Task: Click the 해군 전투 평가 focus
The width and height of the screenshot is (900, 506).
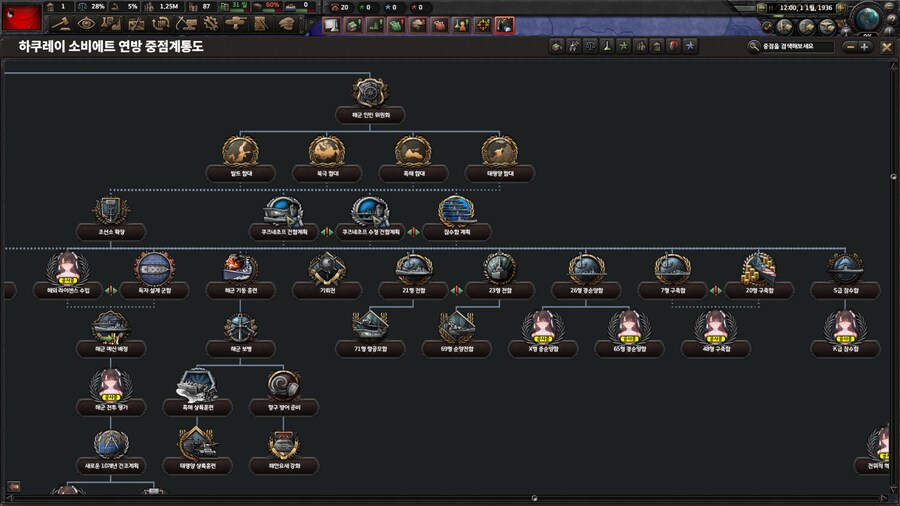Action: 111,387
